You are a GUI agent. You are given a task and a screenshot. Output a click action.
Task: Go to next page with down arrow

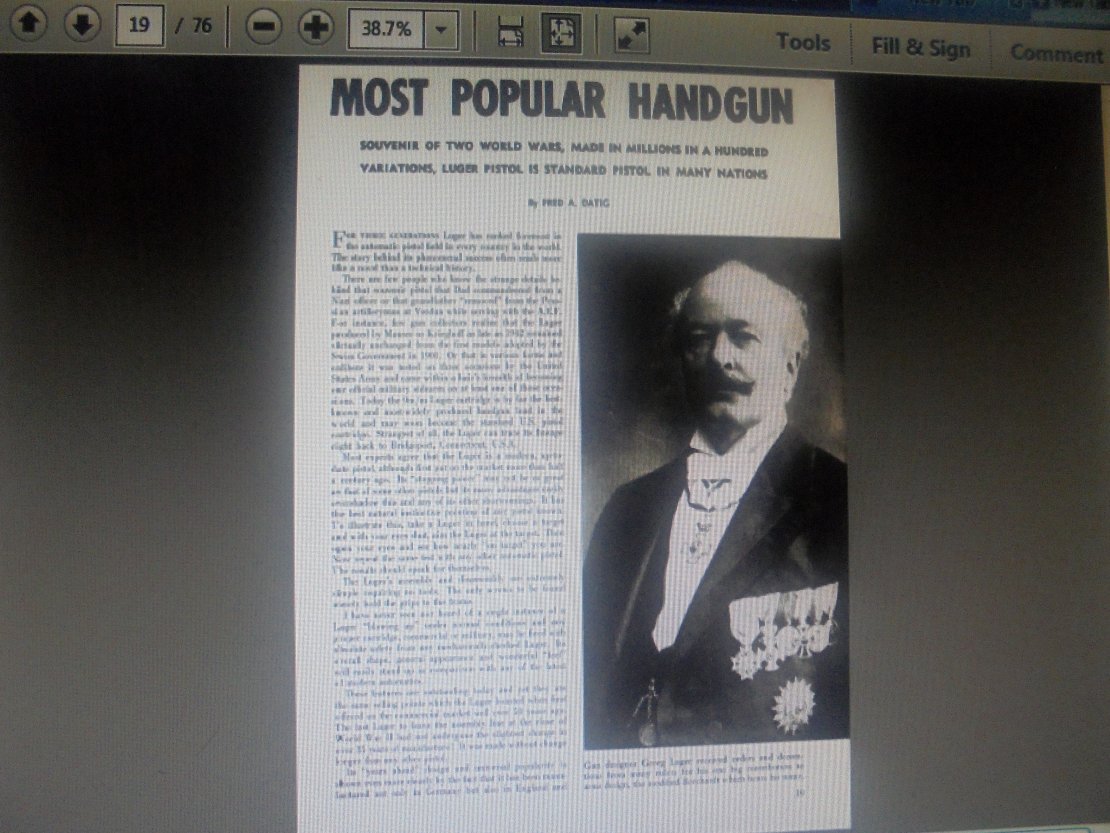[x=83, y=25]
